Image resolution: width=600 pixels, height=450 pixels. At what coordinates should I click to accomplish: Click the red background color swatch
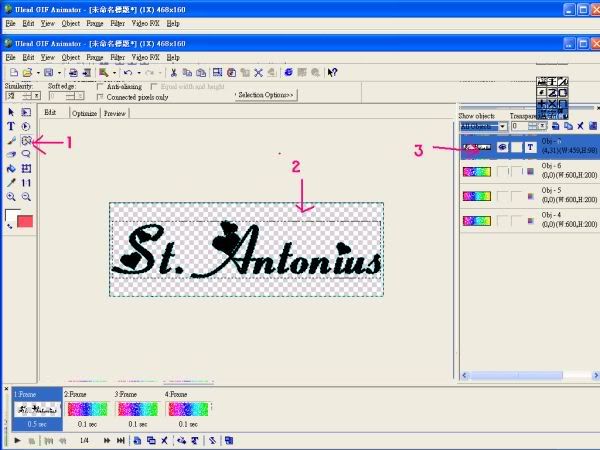pos(25,221)
